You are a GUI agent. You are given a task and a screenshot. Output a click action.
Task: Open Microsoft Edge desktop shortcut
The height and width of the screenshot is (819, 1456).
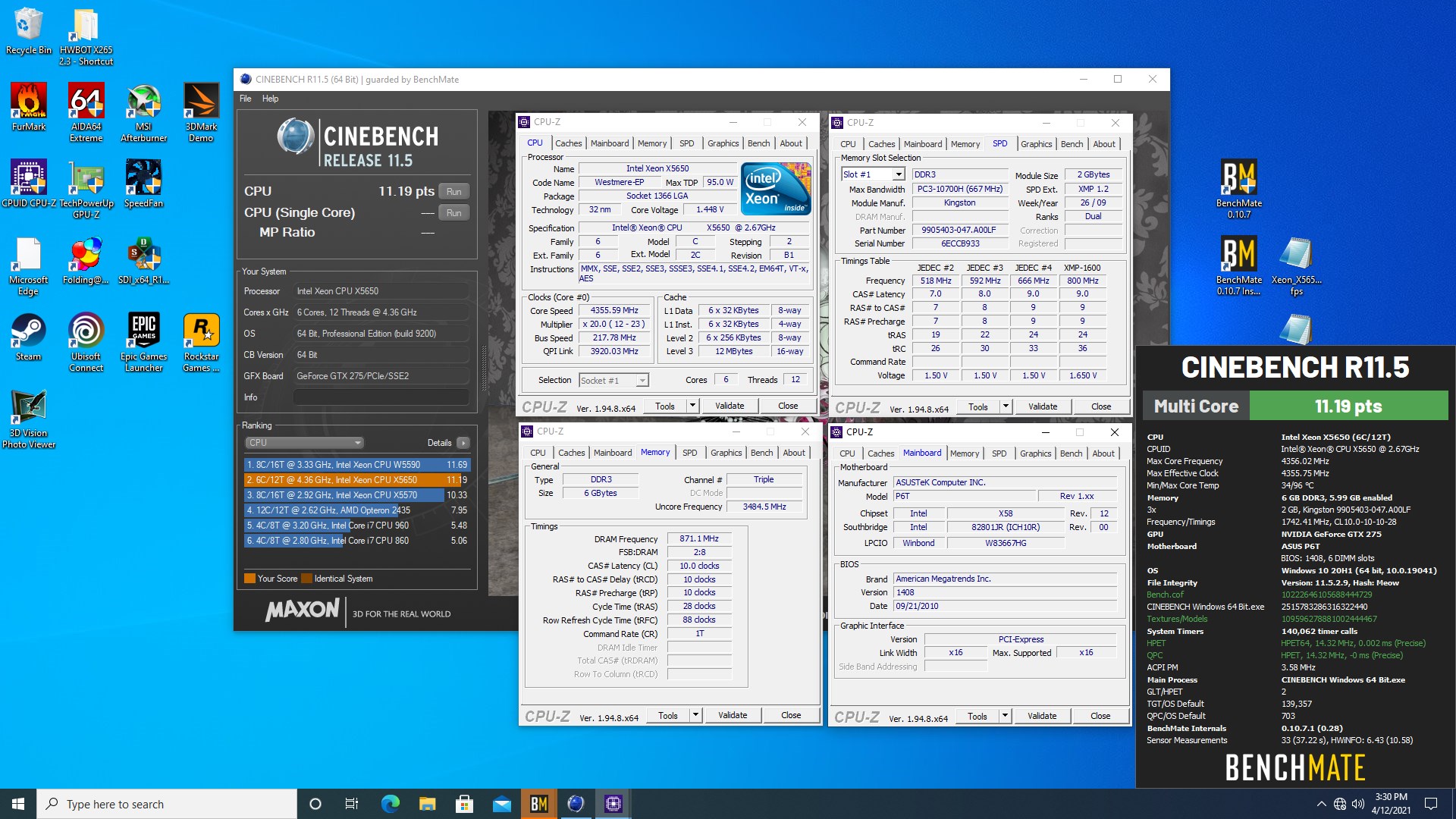tap(28, 265)
